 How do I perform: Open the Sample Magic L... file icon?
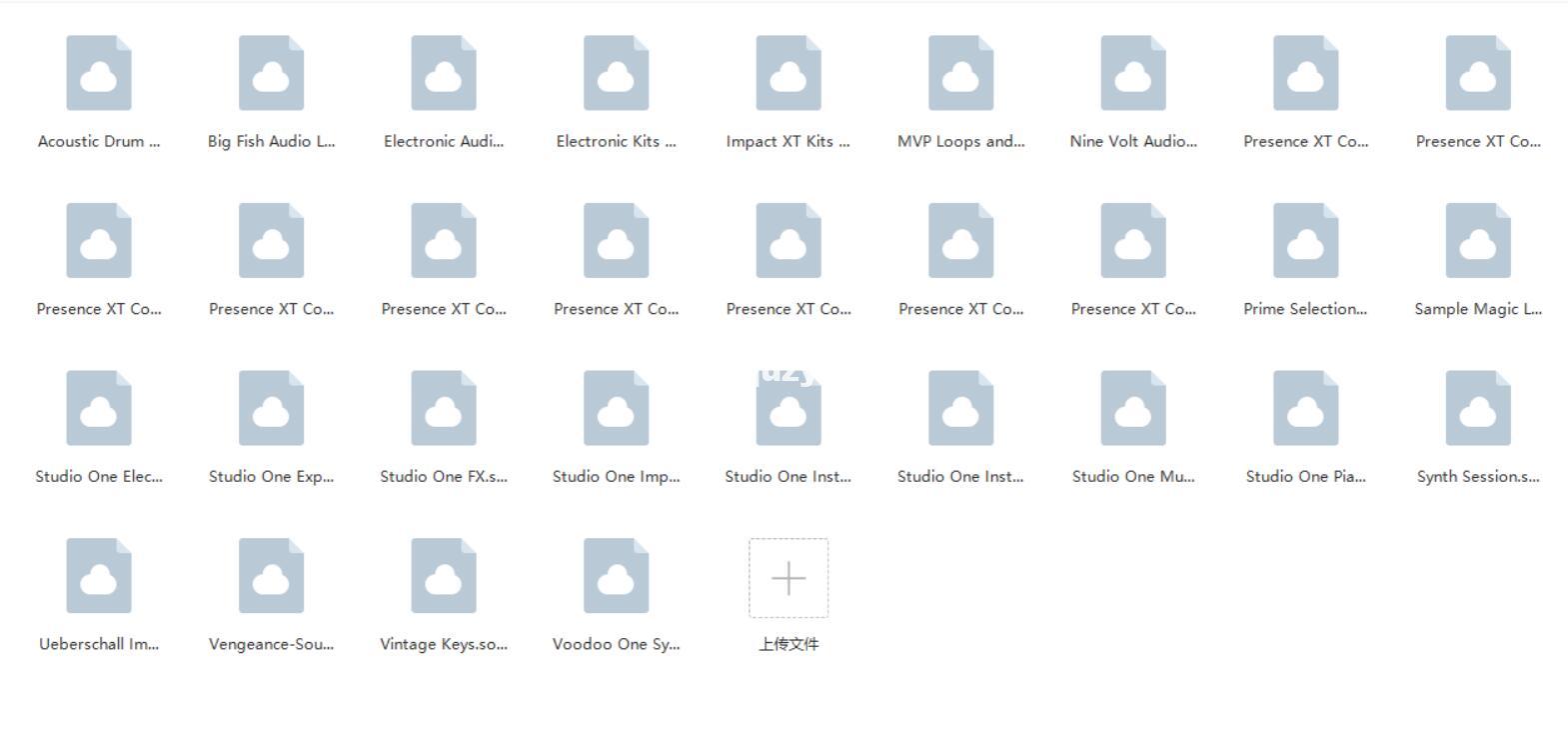tap(1478, 241)
